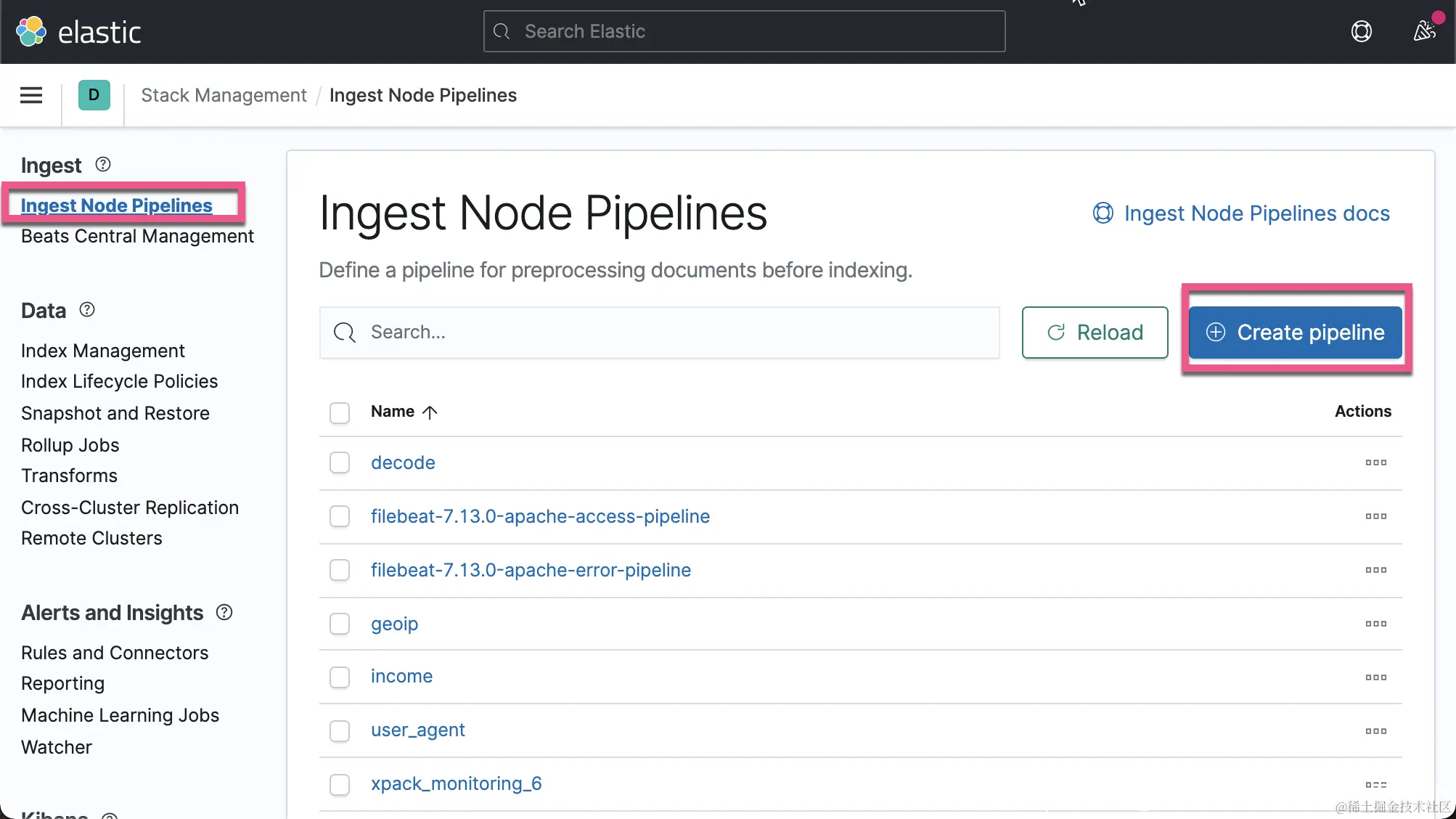Open Index Management in the sidebar
The image size is (1456, 819).
pos(102,351)
